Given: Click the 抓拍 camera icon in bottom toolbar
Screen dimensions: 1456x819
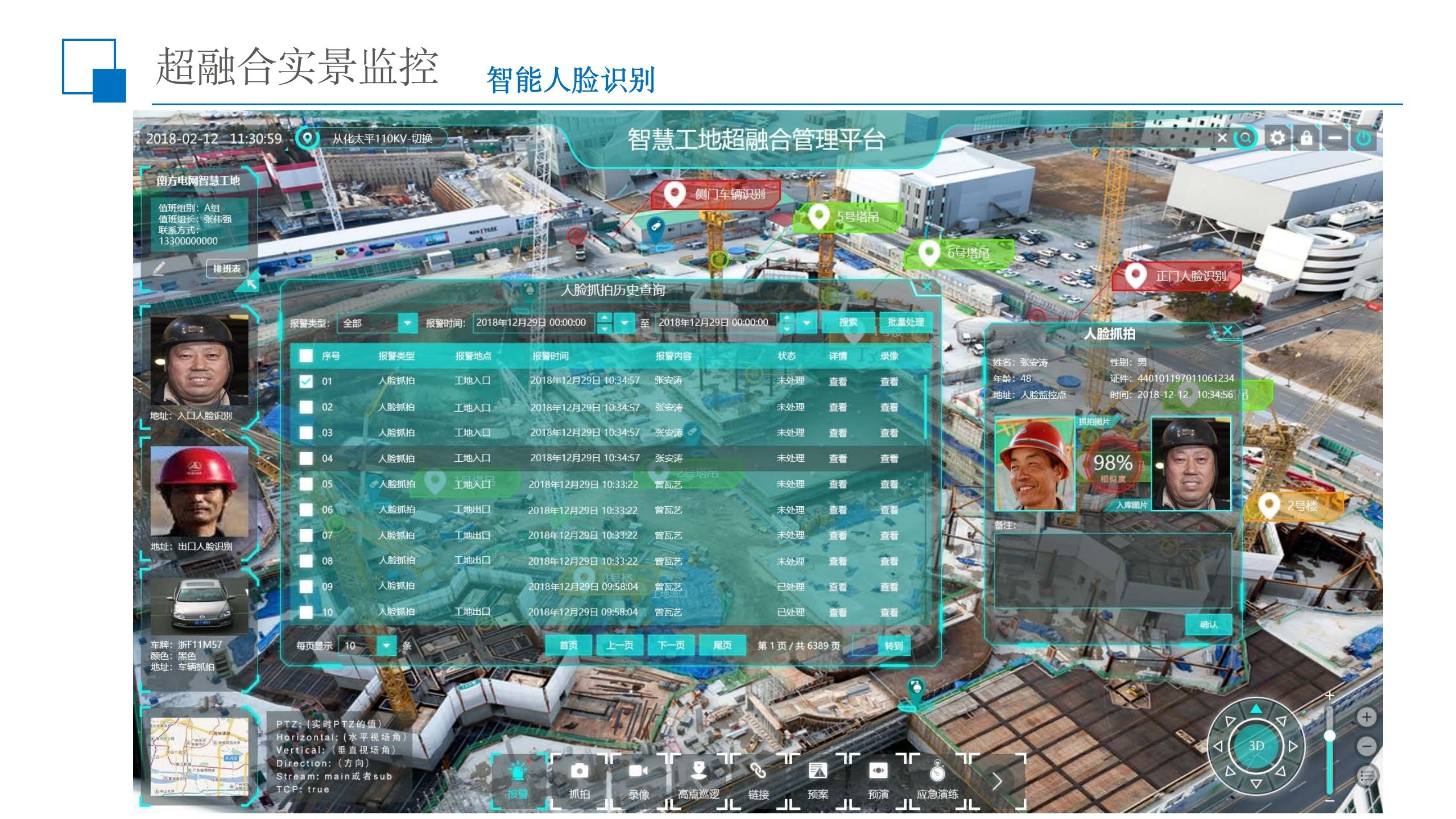Looking at the screenshot, I should pos(579,771).
